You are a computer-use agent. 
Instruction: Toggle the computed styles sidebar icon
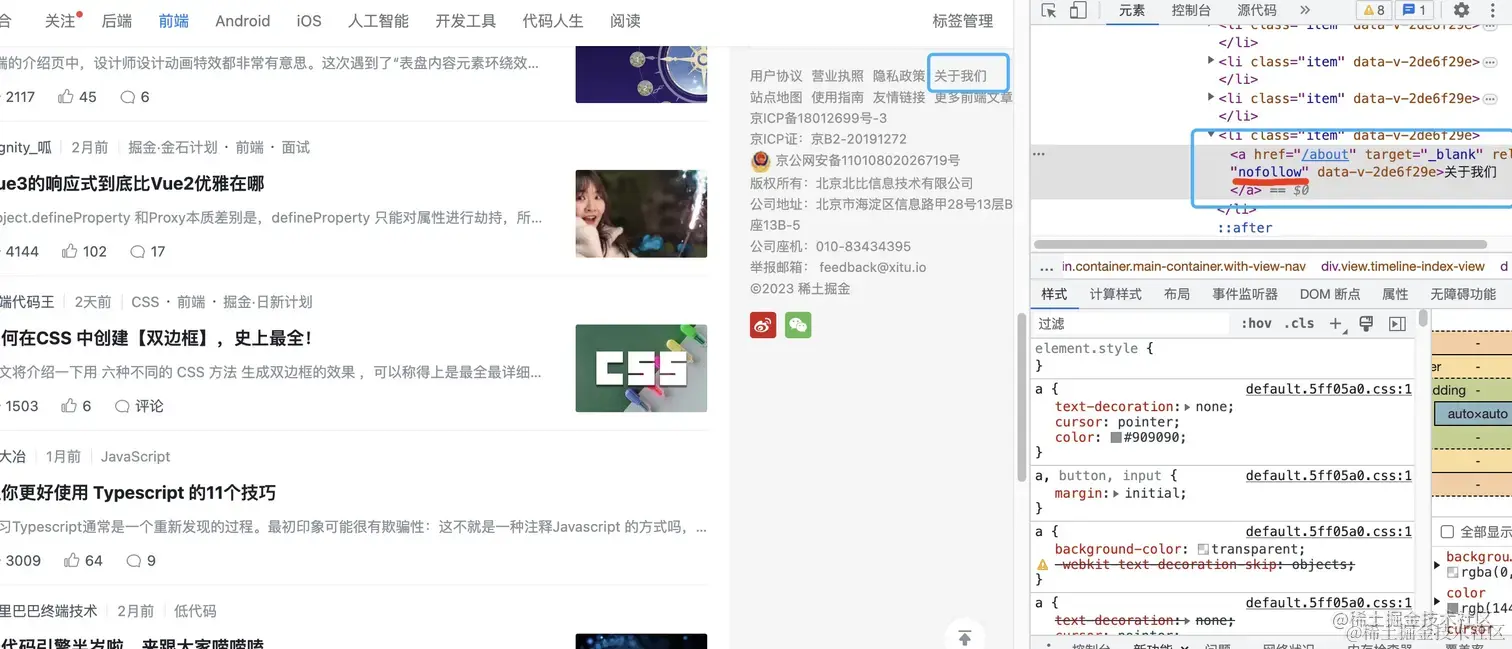tap(1397, 323)
